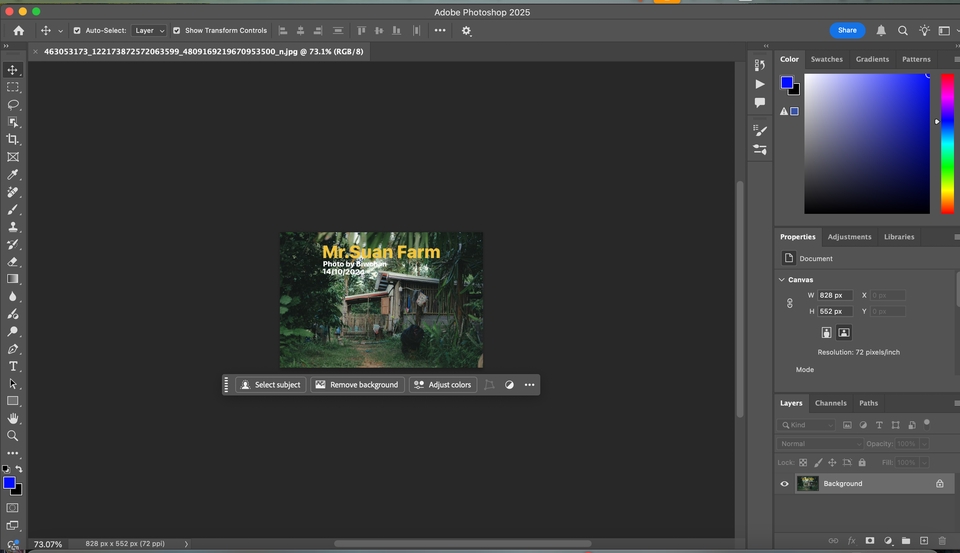Select the Zoom tool in toolbar
This screenshot has width=960, height=553.
(13, 436)
